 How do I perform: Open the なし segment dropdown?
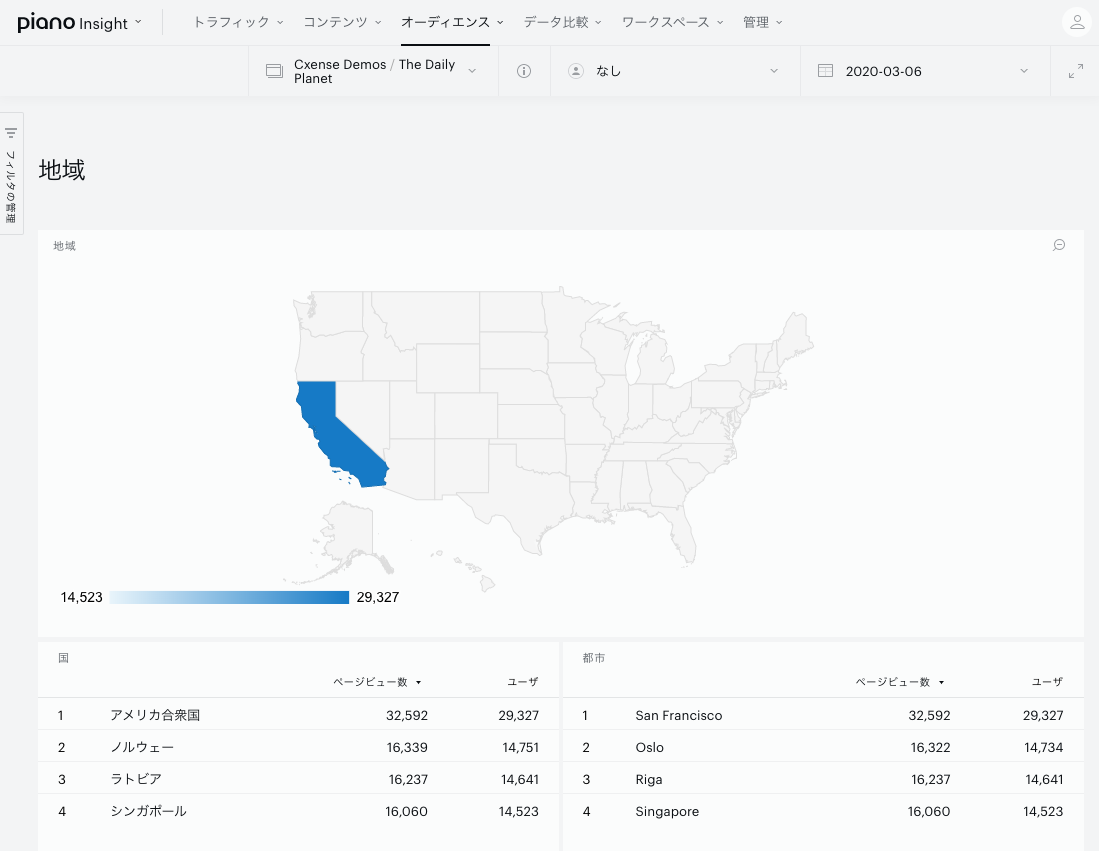[x=676, y=71]
